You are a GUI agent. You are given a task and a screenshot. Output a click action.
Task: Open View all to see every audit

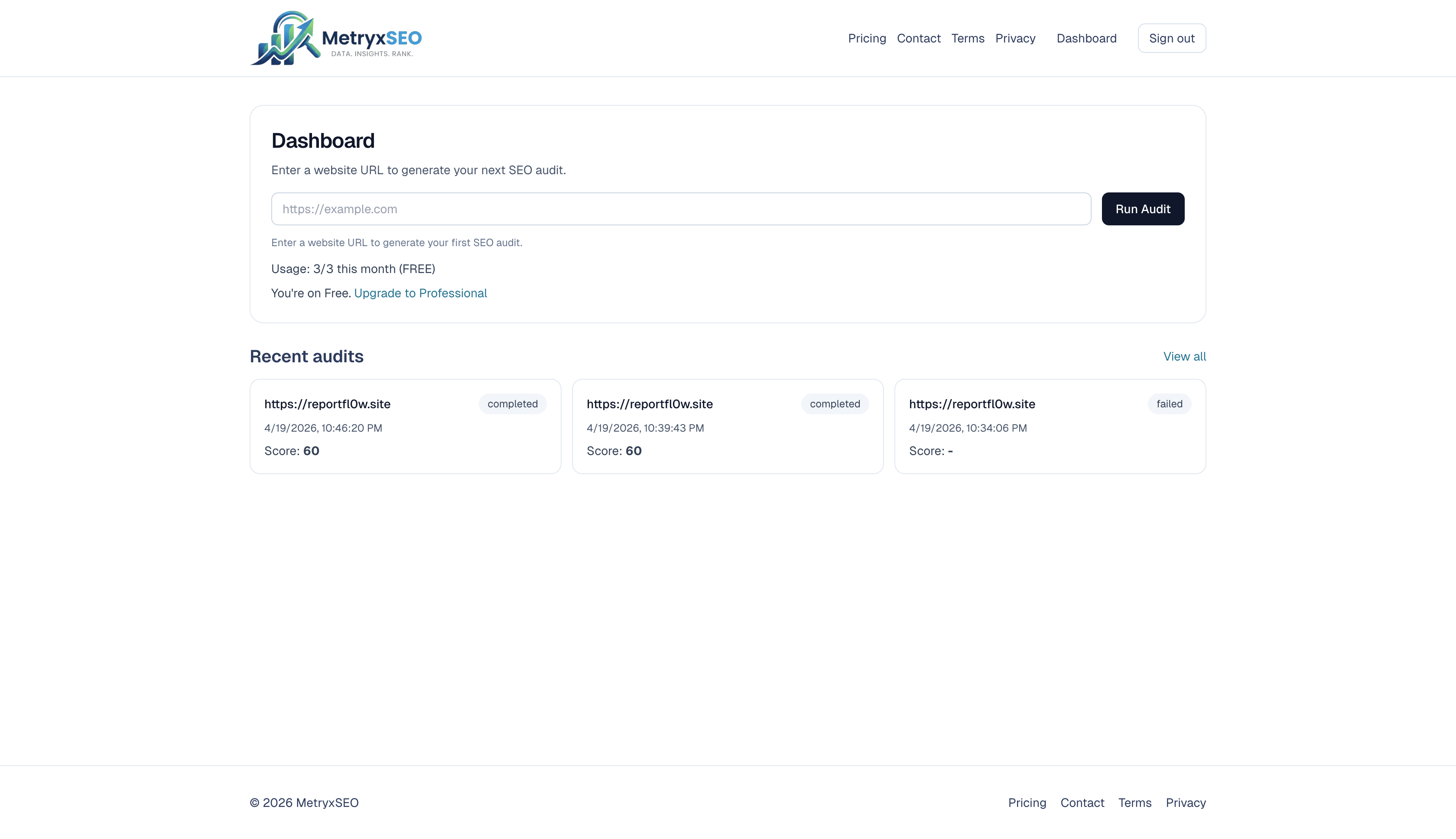pyautogui.click(x=1184, y=356)
